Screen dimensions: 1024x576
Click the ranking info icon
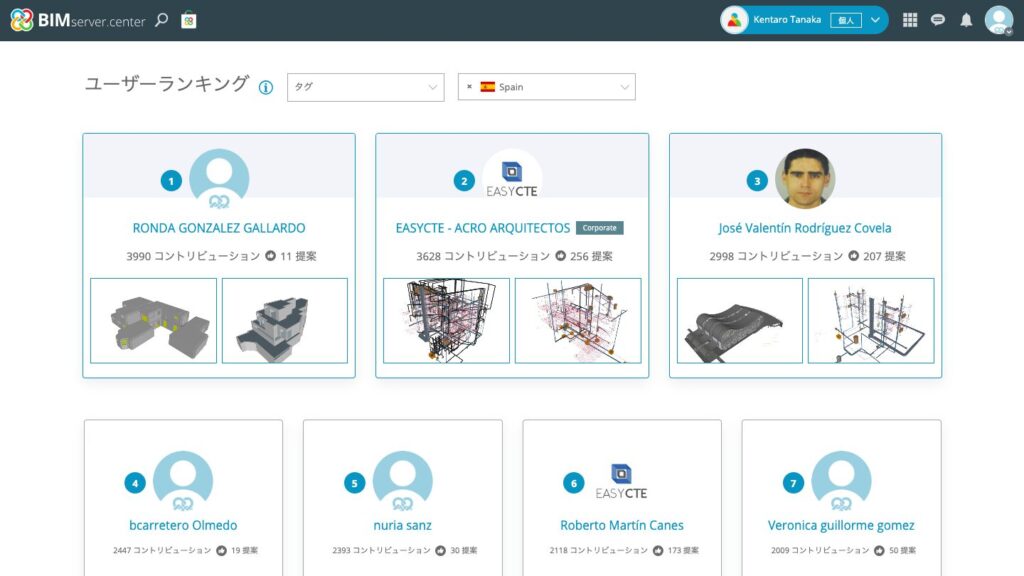pyautogui.click(x=266, y=88)
